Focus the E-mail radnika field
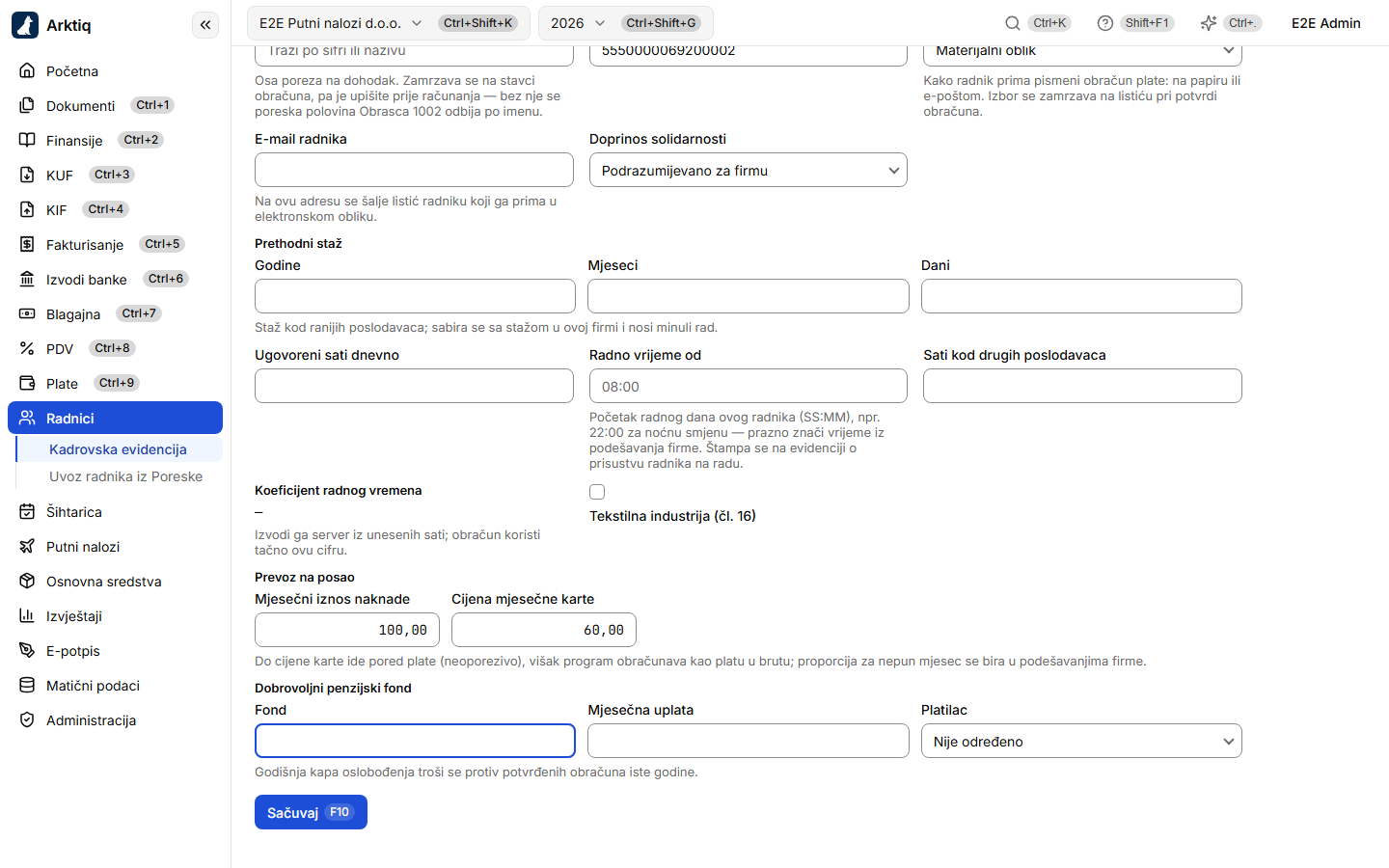The image size is (1389, 868). point(414,170)
